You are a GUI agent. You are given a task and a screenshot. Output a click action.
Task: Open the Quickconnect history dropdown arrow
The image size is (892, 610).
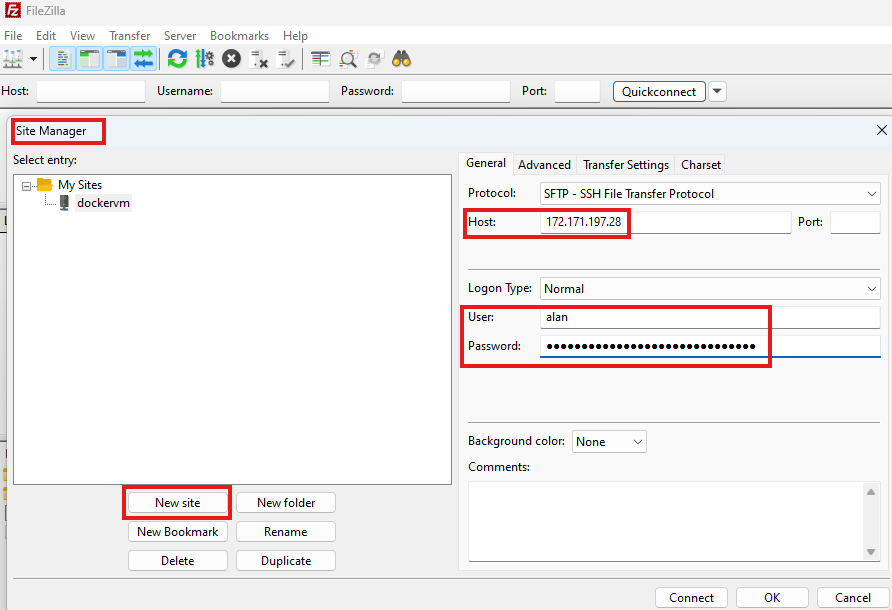[717, 91]
